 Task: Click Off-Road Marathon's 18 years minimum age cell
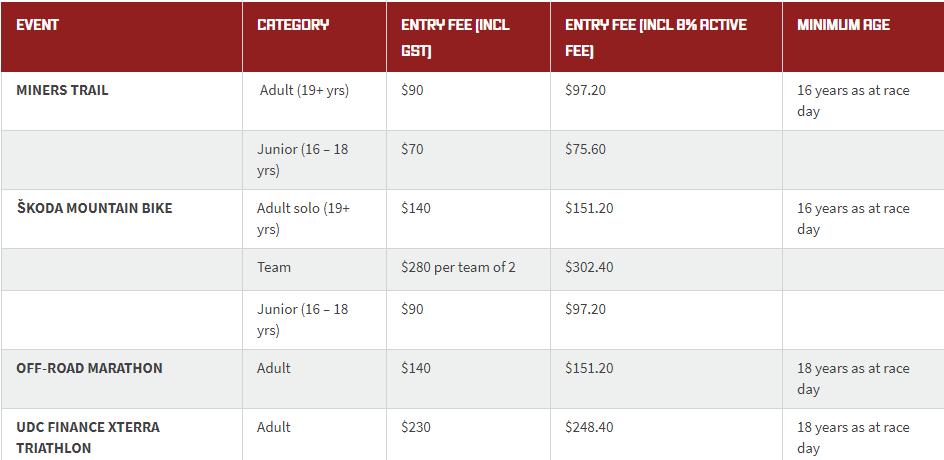[863, 379]
